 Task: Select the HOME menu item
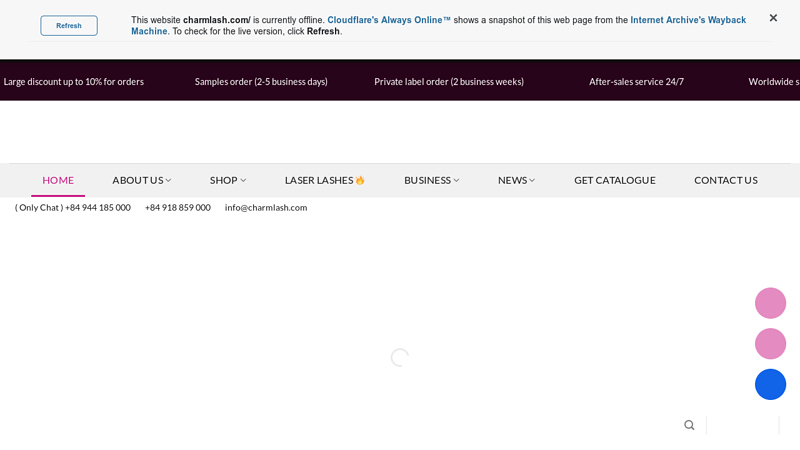58,180
